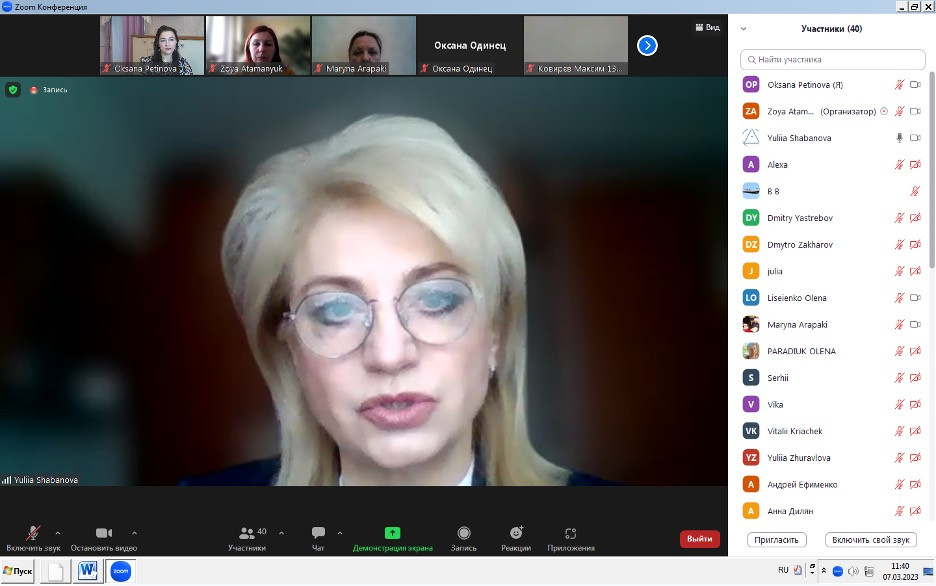Focus the Найти участника search field
The height and width of the screenshot is (586, 936).
click(833, 60)
